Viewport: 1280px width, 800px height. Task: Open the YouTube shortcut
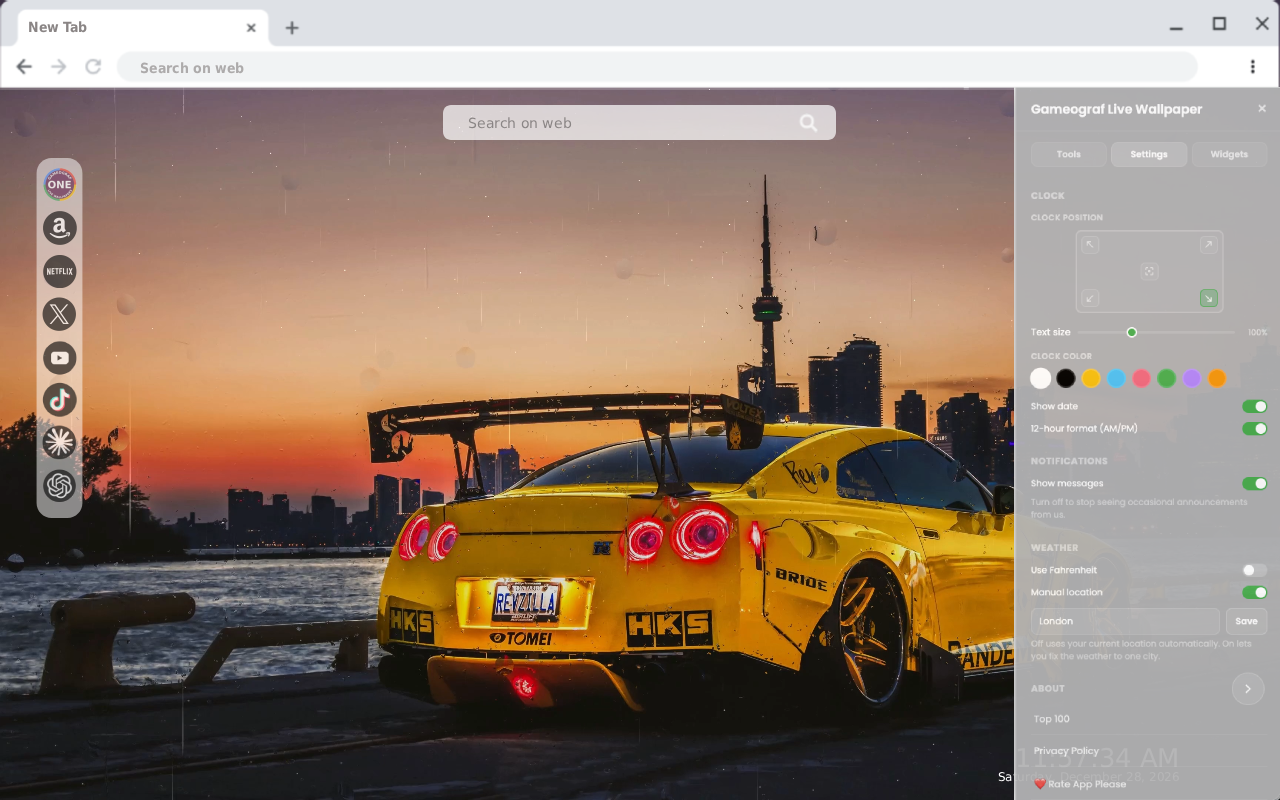coord(59,357)
